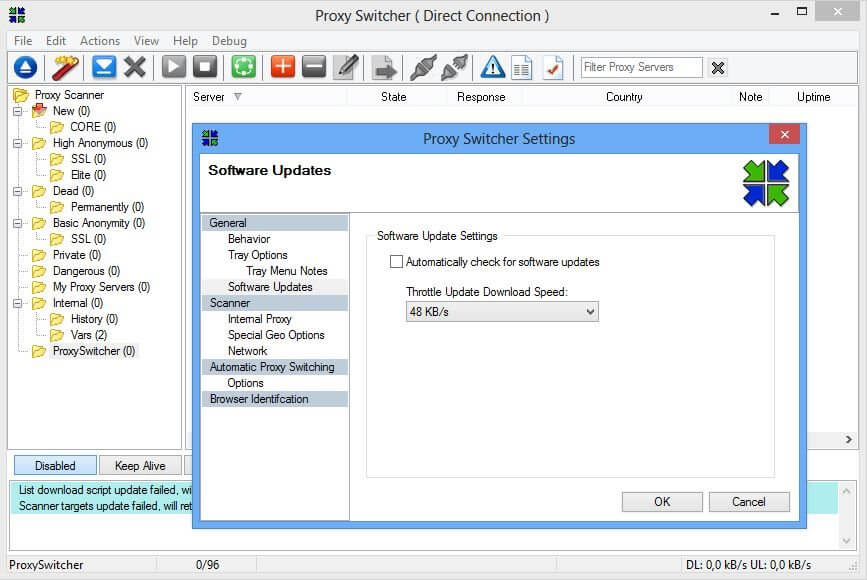Click the Settings dialog title bar icon
Image resolution: width=867 pixels, height=580 pixels.
(210, 138)
